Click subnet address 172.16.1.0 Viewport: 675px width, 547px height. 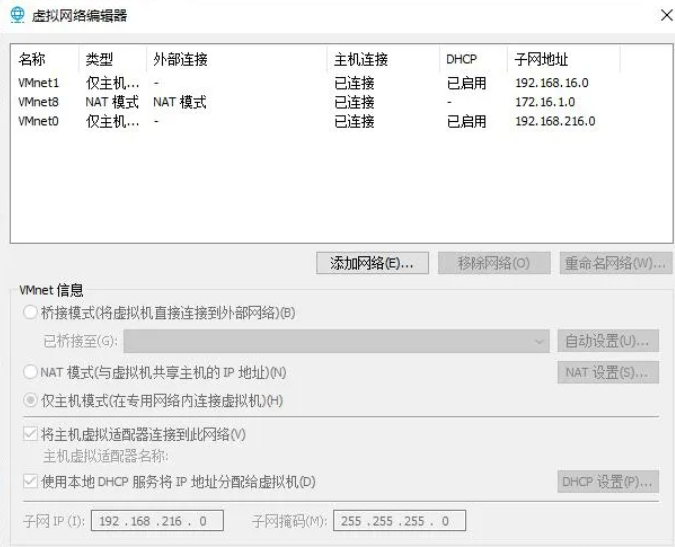click(545, 102)
